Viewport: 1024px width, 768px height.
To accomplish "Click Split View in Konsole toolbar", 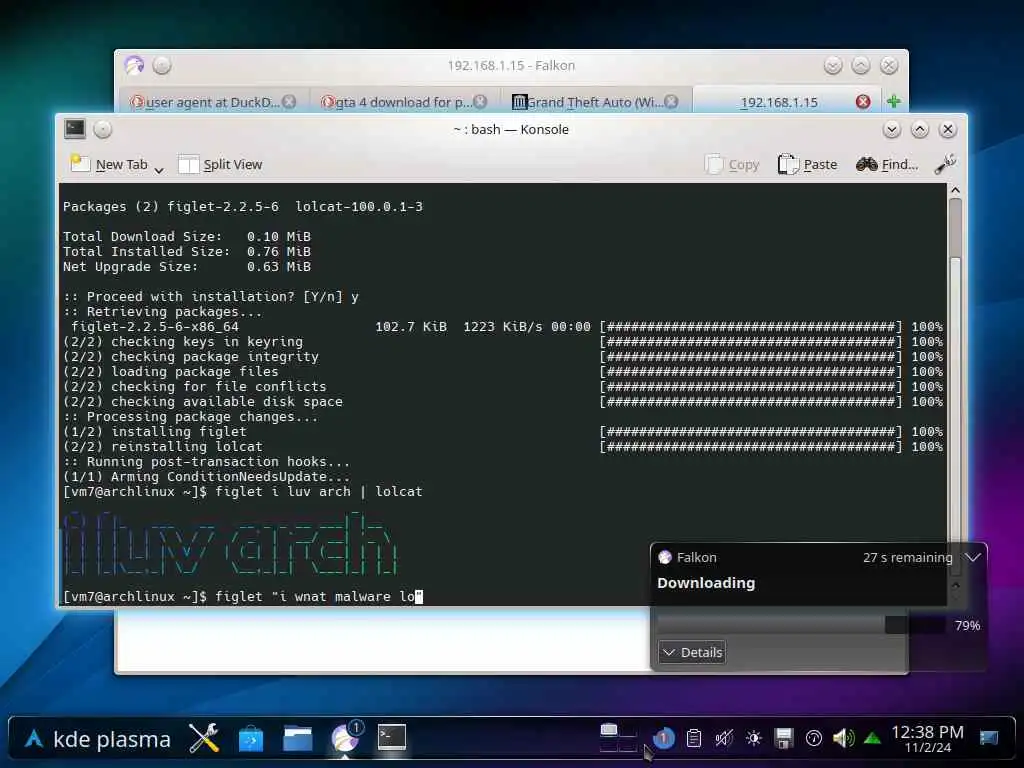I will (220, 165).
